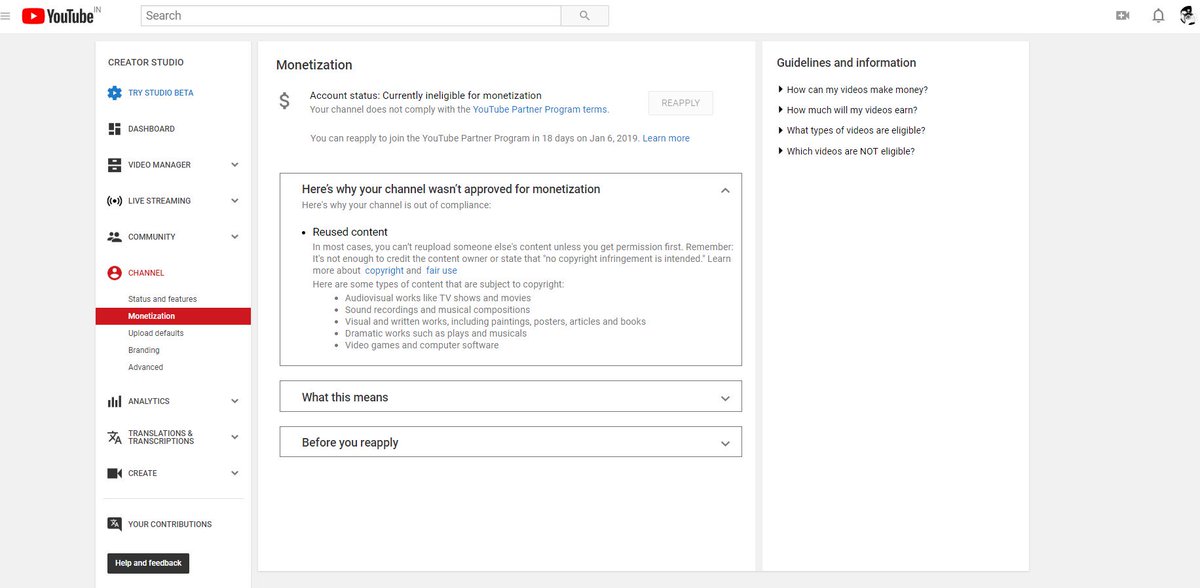This screenshot has height=588, width=1200.
Task: Open the Dashboard menu label
Action: pos(151,129)
